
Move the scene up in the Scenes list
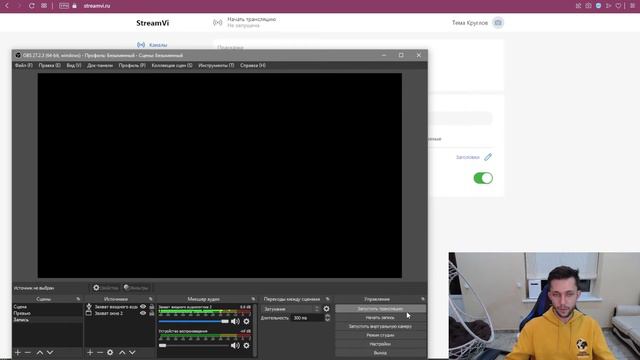pos(40,352)
